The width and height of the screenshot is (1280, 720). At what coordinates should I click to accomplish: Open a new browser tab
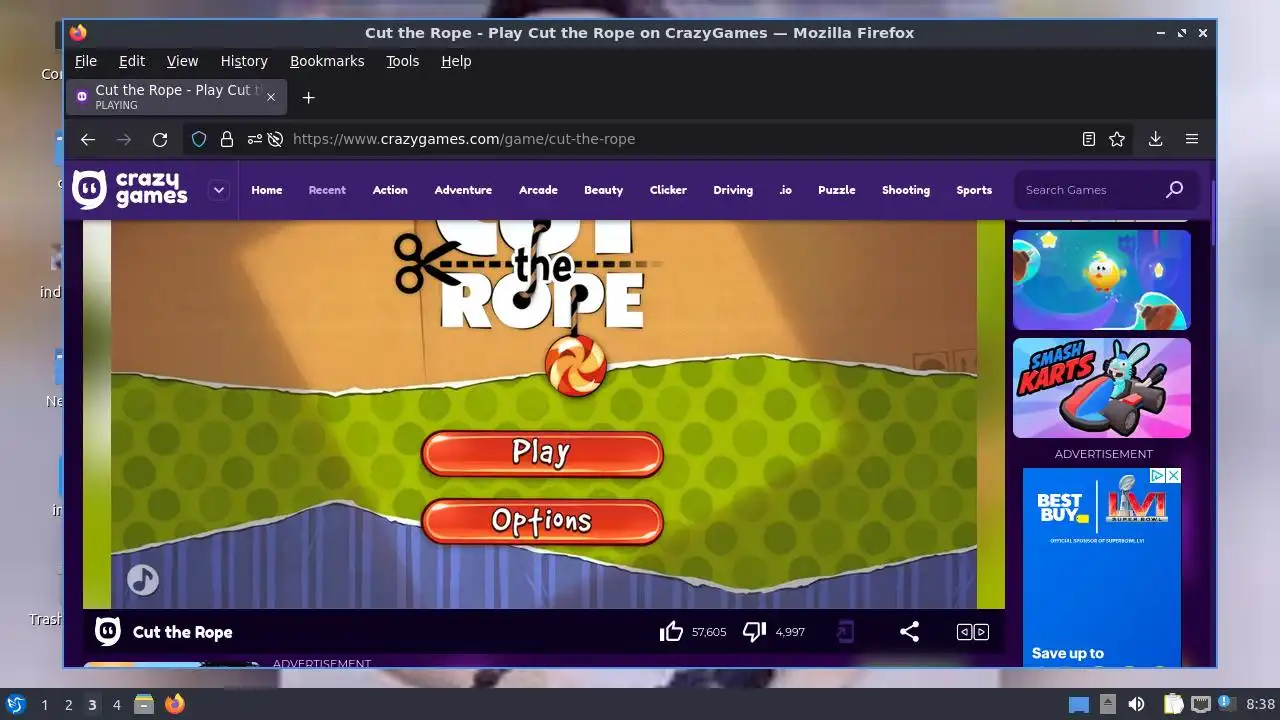[x=308, y=97]
